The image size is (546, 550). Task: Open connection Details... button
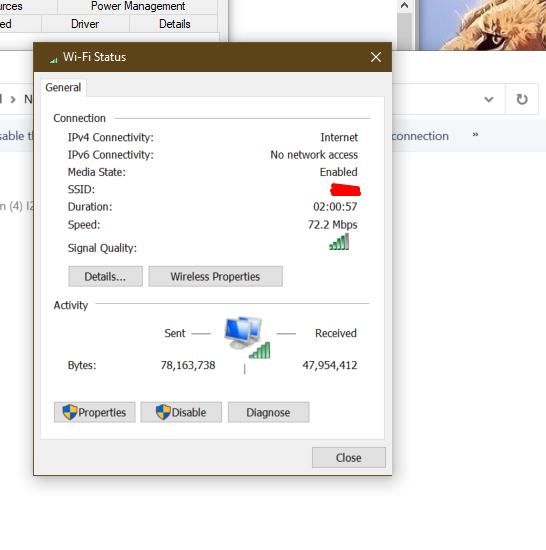[x=105, y=276]
